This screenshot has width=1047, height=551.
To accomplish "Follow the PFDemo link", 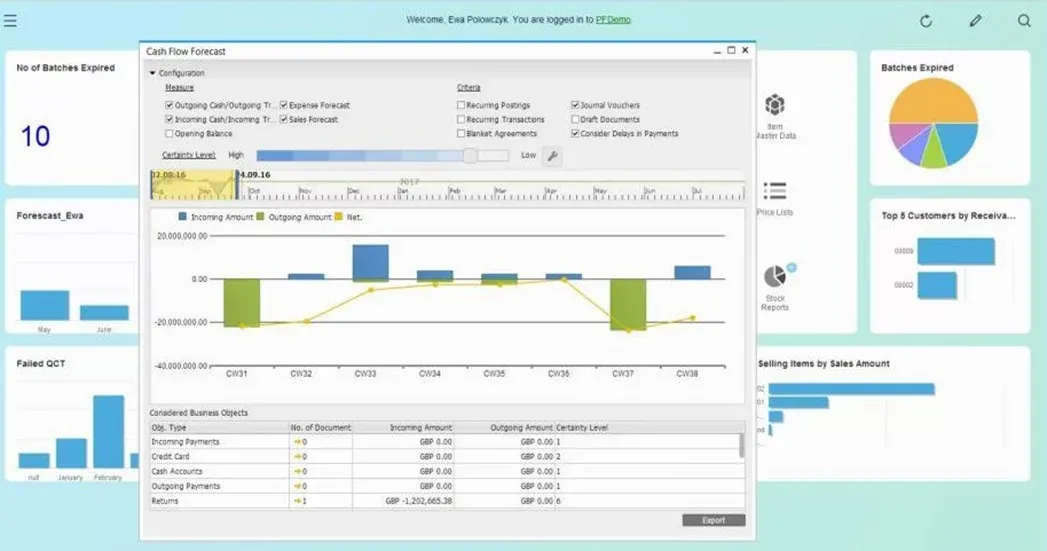I will 613,20.
